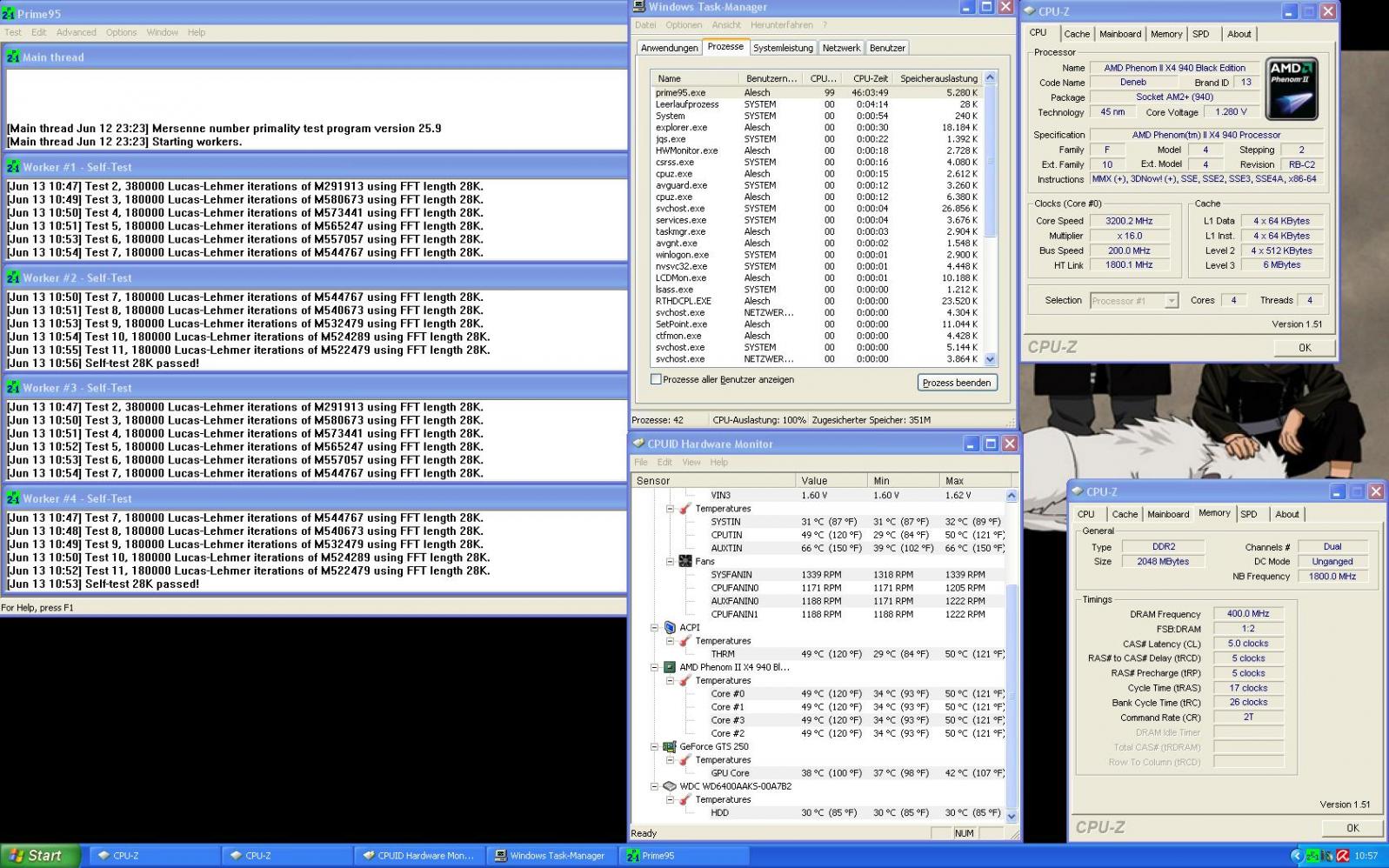The height and width of the screenshot is (868, 1389).
Task: Click the Worker #3 Self-Test window icon
Action: click(x=13, y=387)
